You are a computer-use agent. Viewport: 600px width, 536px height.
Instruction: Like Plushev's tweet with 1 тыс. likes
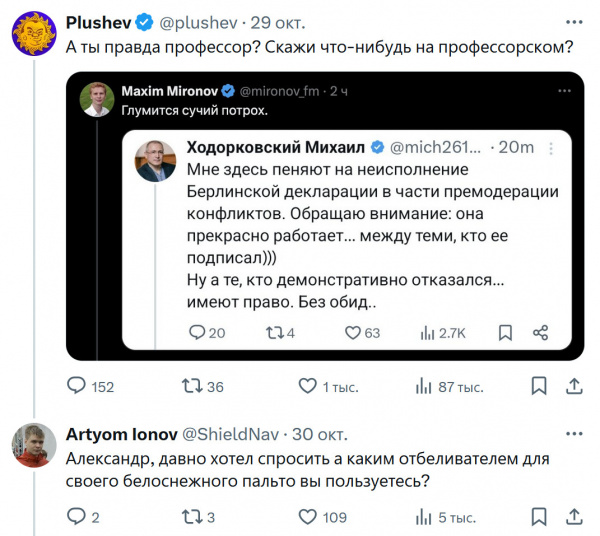tap(309, 386)
